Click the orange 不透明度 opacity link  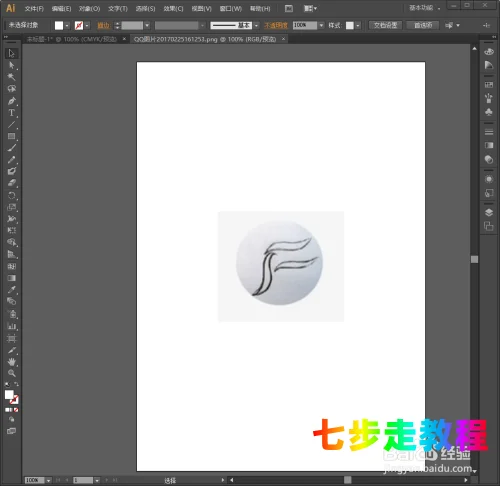click(x=276, y=25)
